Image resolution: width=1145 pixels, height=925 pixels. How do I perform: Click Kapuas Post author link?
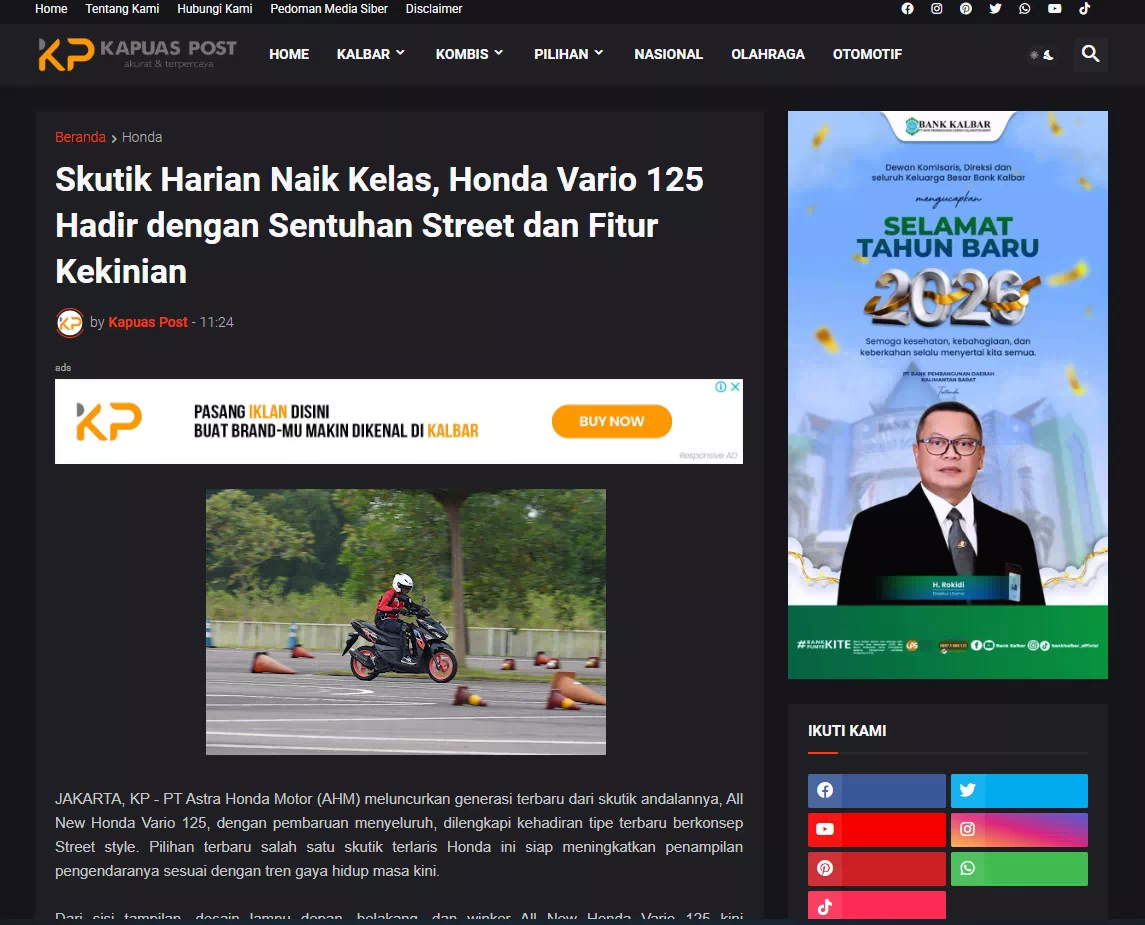(148, 322)
